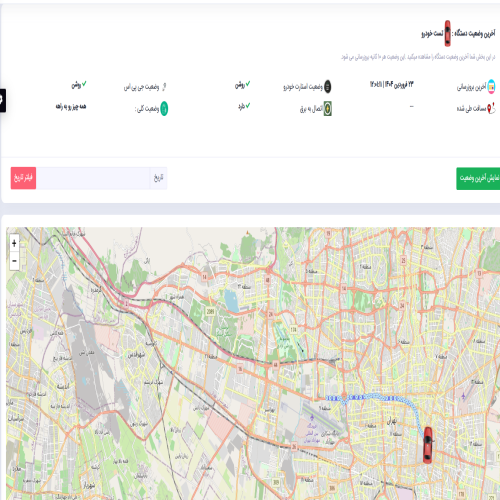Image resolution: width=500 pixels, height=500 pixels.
Task: Click the last update calendar icon
Action: coord(491,86)
